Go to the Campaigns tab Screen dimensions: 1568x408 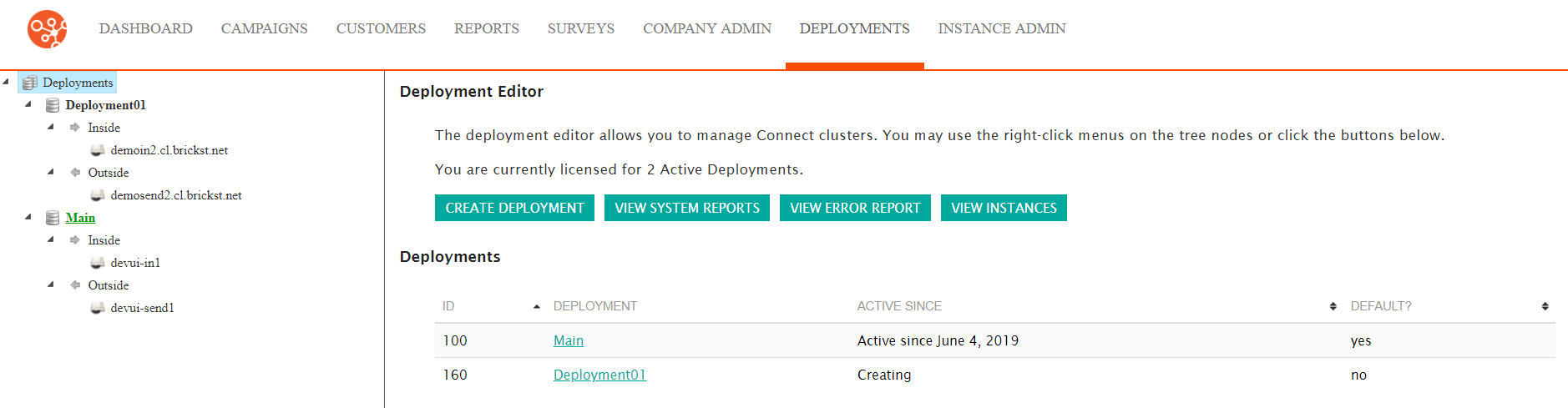click(265, 28)
